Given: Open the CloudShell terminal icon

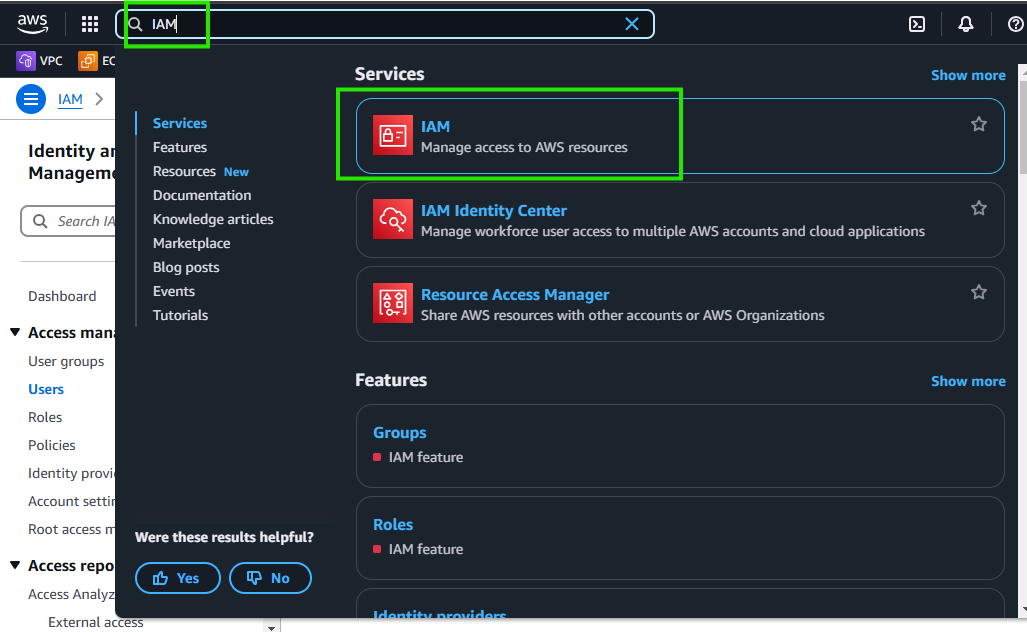Looking at the screenshot, I should 917,24.
